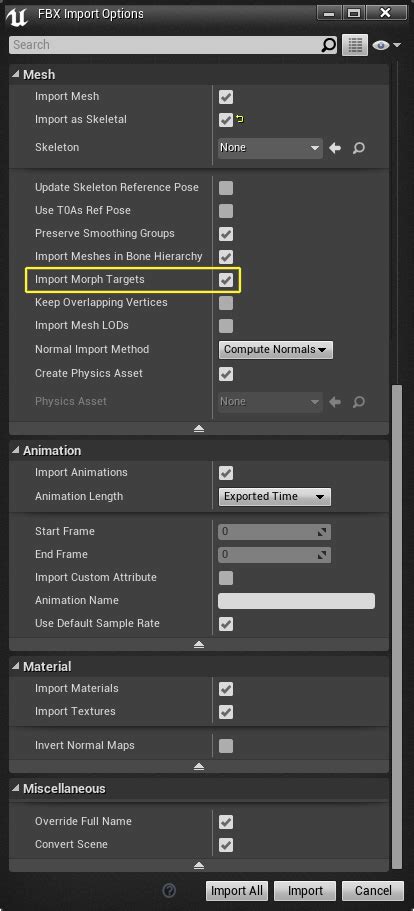414x911 pixels.
Task: Disable the Import Morph Targets checkbox
Action: pos(226,280)
